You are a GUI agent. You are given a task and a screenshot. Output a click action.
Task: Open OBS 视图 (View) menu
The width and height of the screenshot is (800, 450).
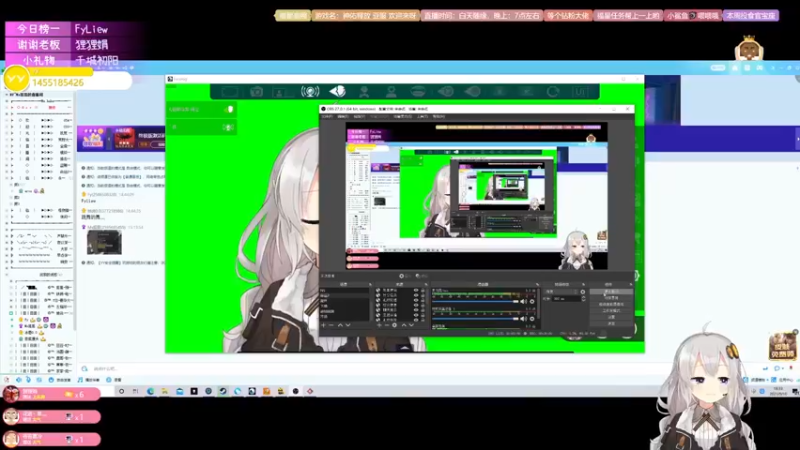tap(359, 117)
